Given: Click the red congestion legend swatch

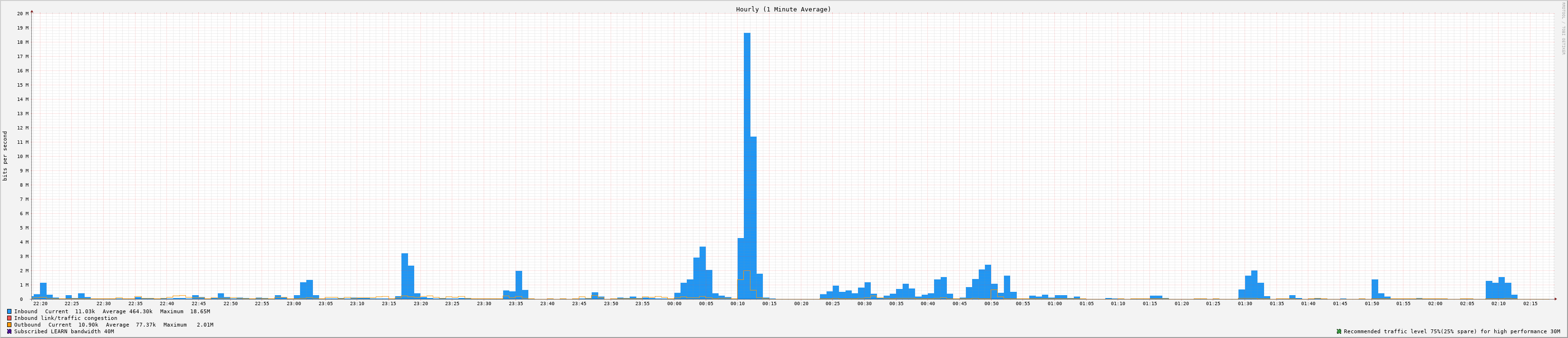Looking at the screenshot, I should pos(9,318).
